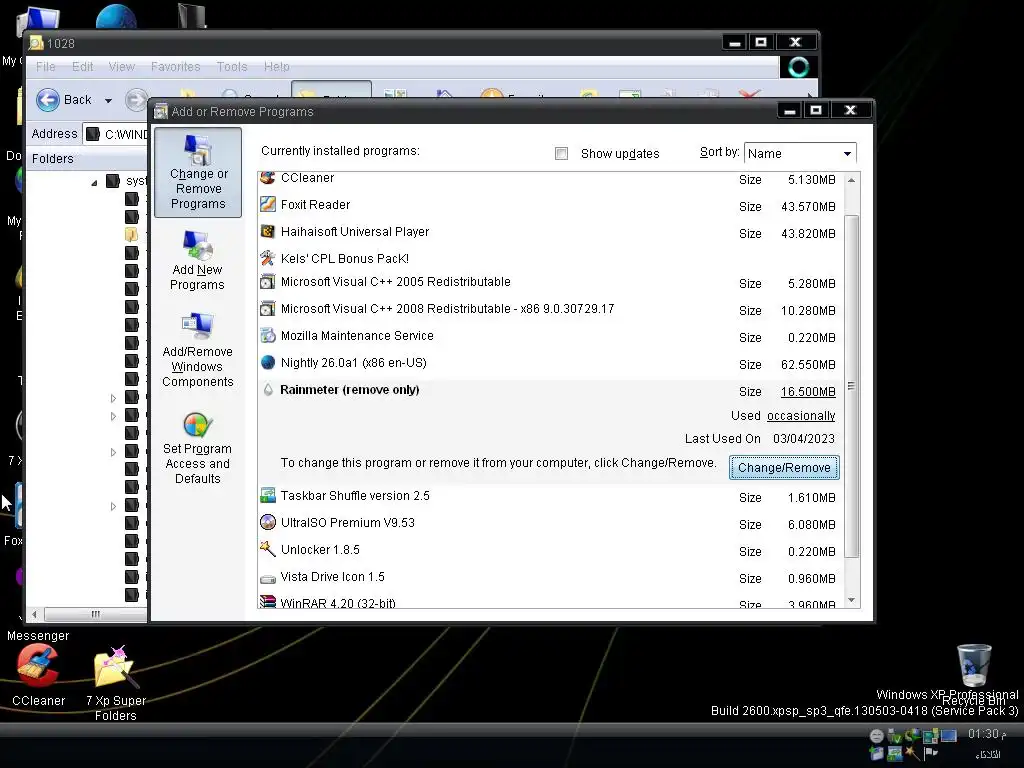The image size is (1024, 768).
Task: Open the Sort by Name dropdown
Action: point(800,153)
